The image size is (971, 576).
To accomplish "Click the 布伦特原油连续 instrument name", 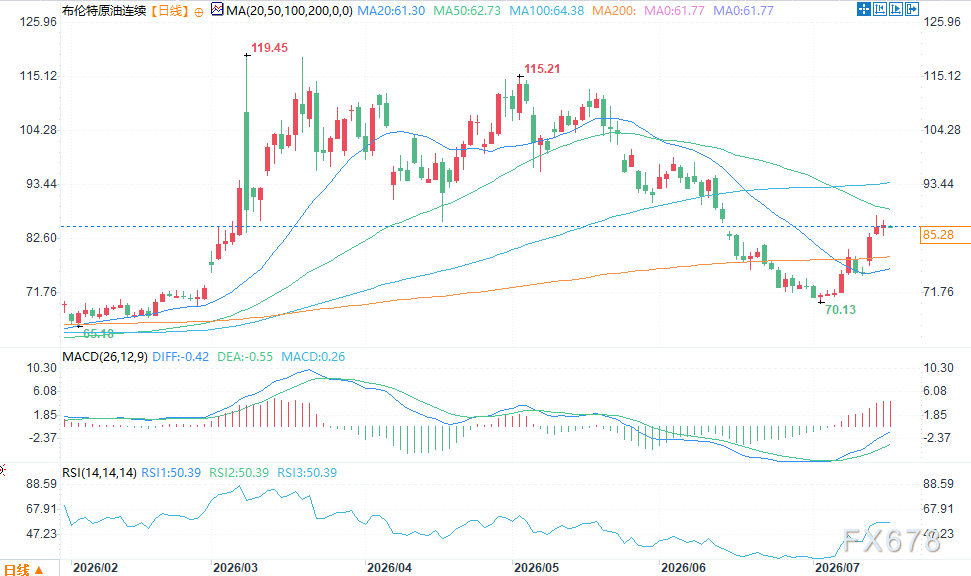I will click(x=104, y=11).
